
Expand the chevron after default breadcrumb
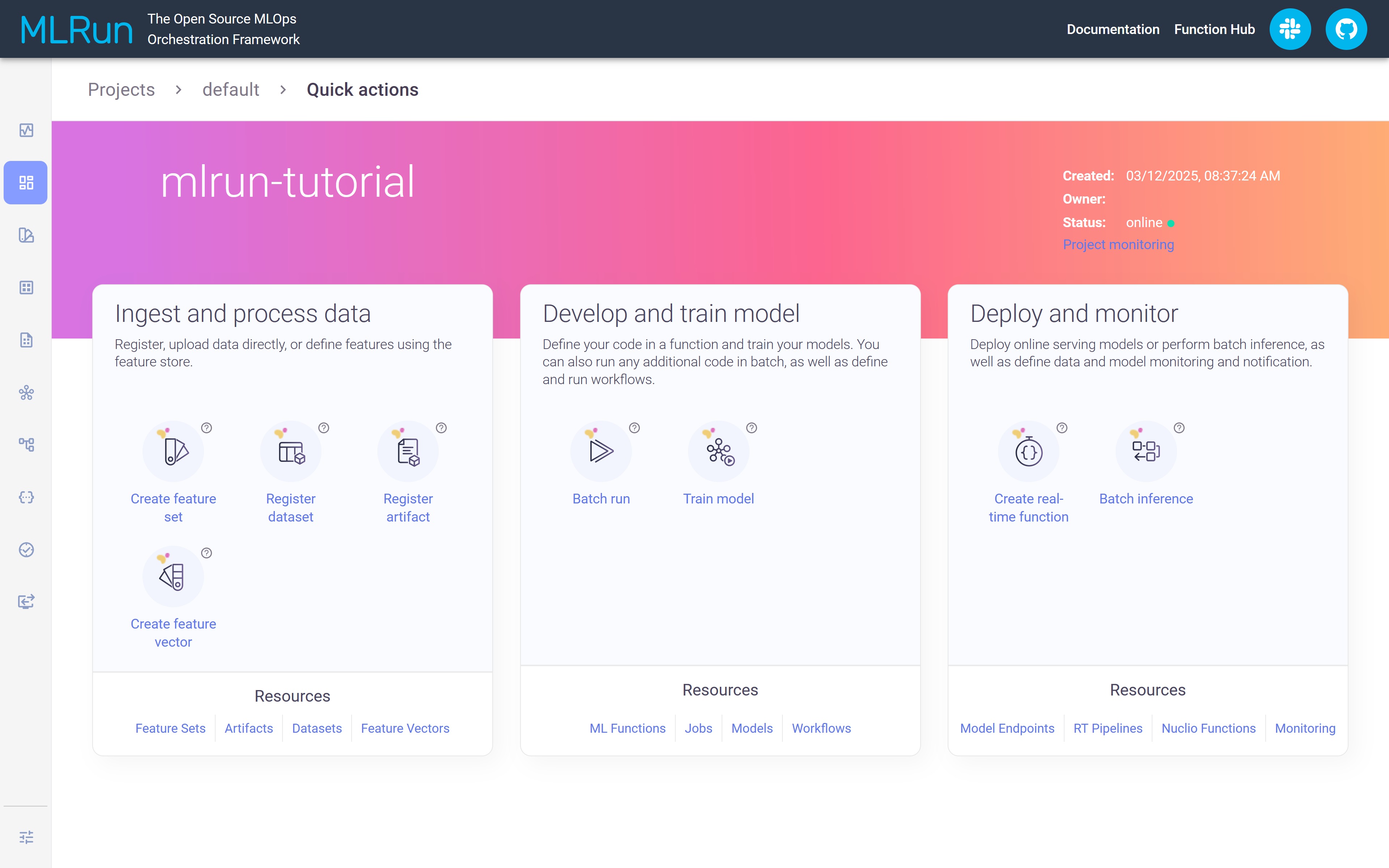(x=283, y=90)
